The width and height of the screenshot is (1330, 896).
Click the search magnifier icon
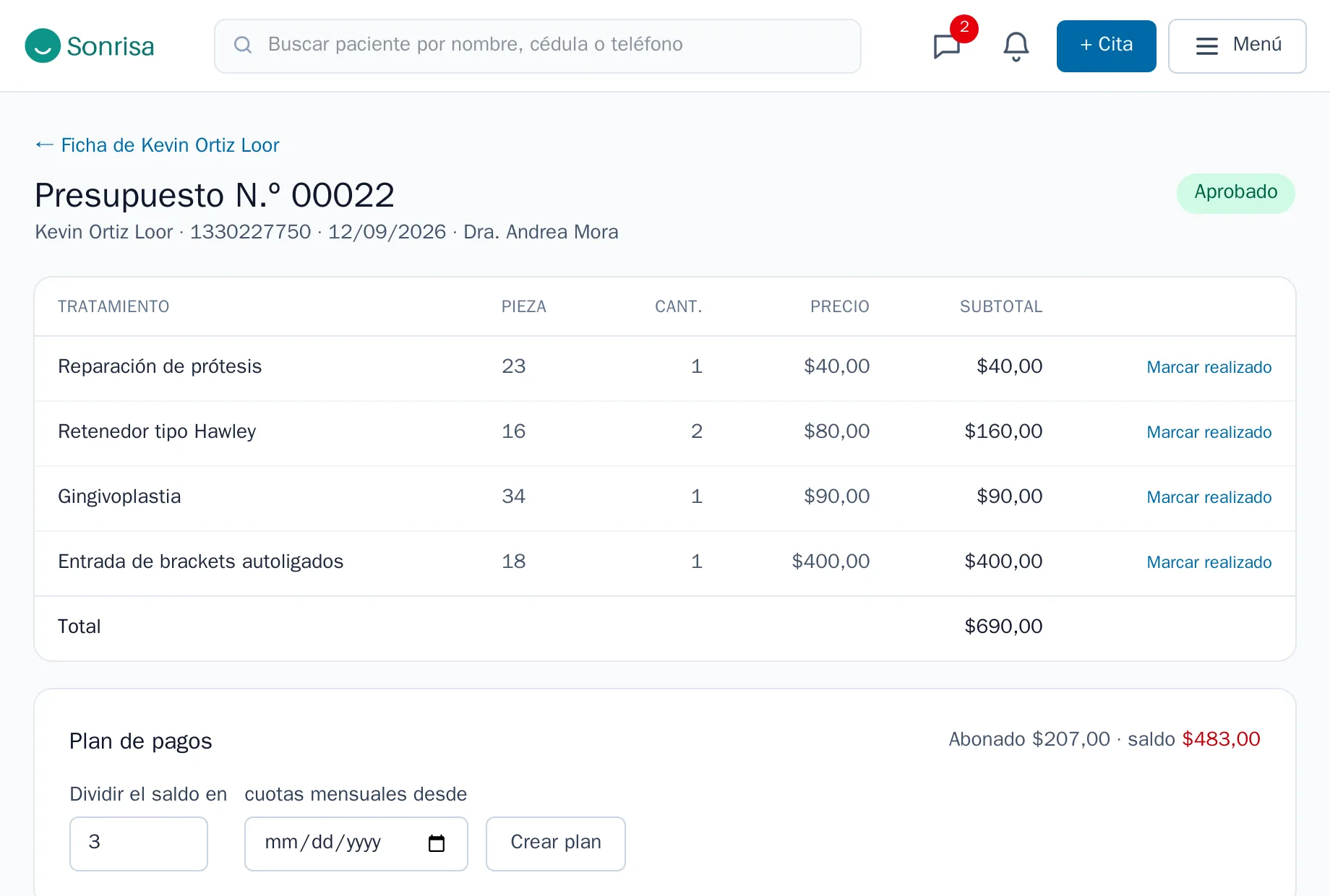[243, 45]
